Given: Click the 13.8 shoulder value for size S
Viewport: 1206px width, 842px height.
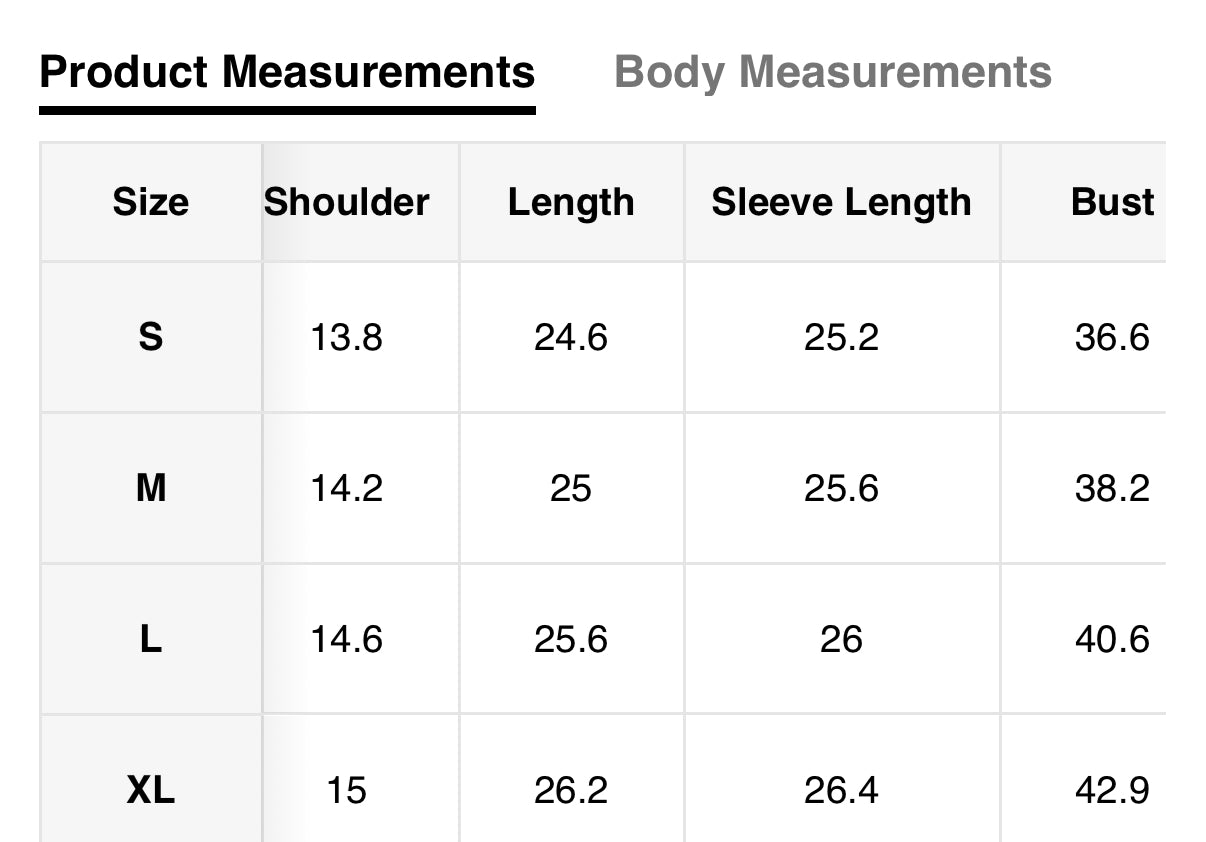Looking at the screenshot, I should pyautogui.click(x=346, y=338).
